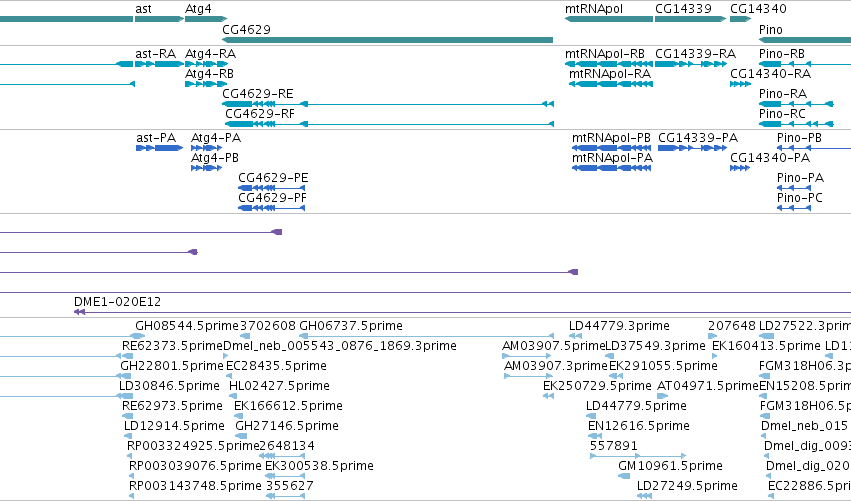
Task: Click EST LD12914.5prime
Action: pos(174,426)
